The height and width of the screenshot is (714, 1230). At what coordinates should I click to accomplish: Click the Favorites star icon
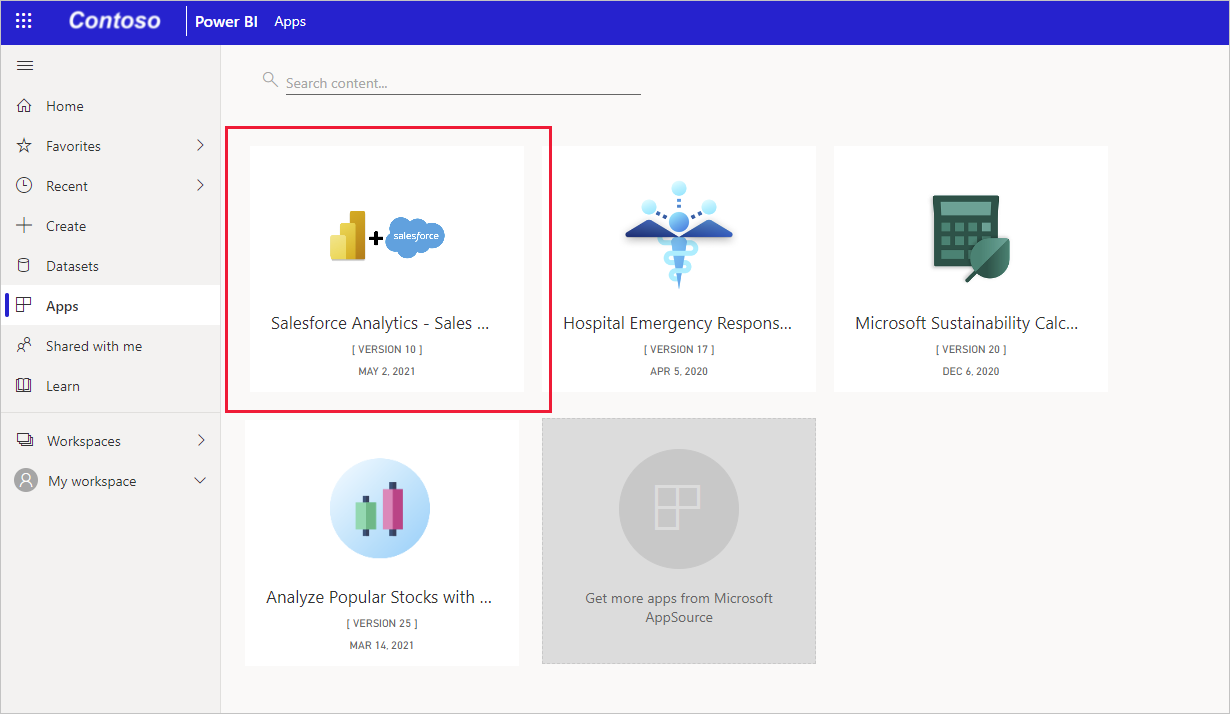click(x=25, y=146)
